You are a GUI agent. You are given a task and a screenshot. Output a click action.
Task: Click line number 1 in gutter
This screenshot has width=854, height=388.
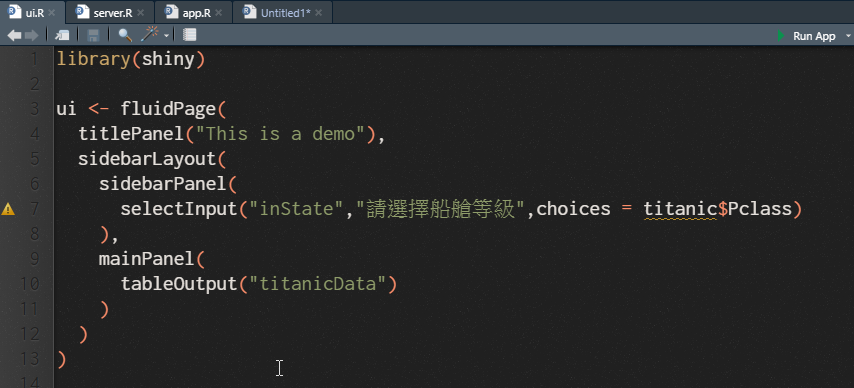[35, 59]
